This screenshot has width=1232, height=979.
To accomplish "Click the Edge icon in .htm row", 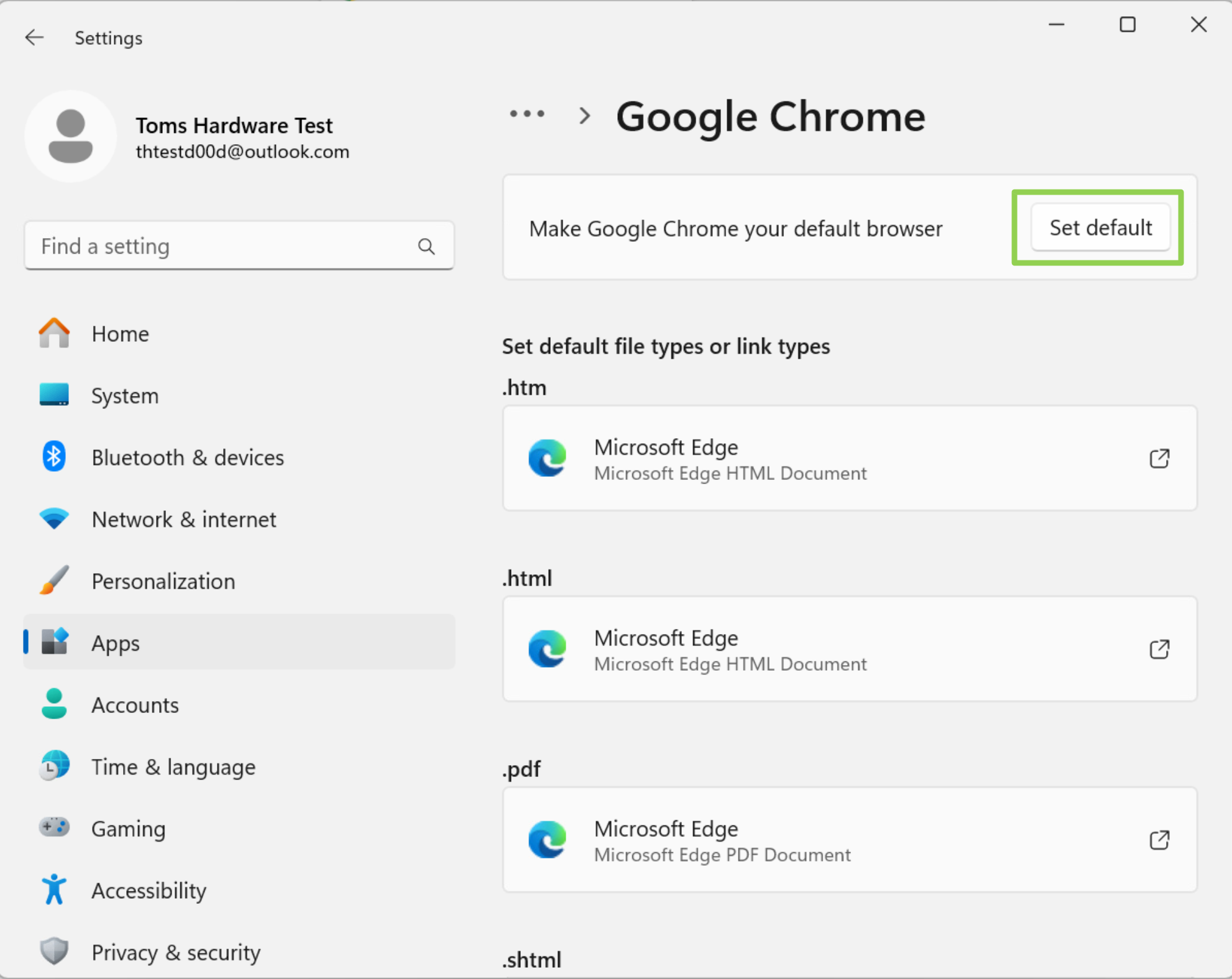I will [x=547, y=458].
